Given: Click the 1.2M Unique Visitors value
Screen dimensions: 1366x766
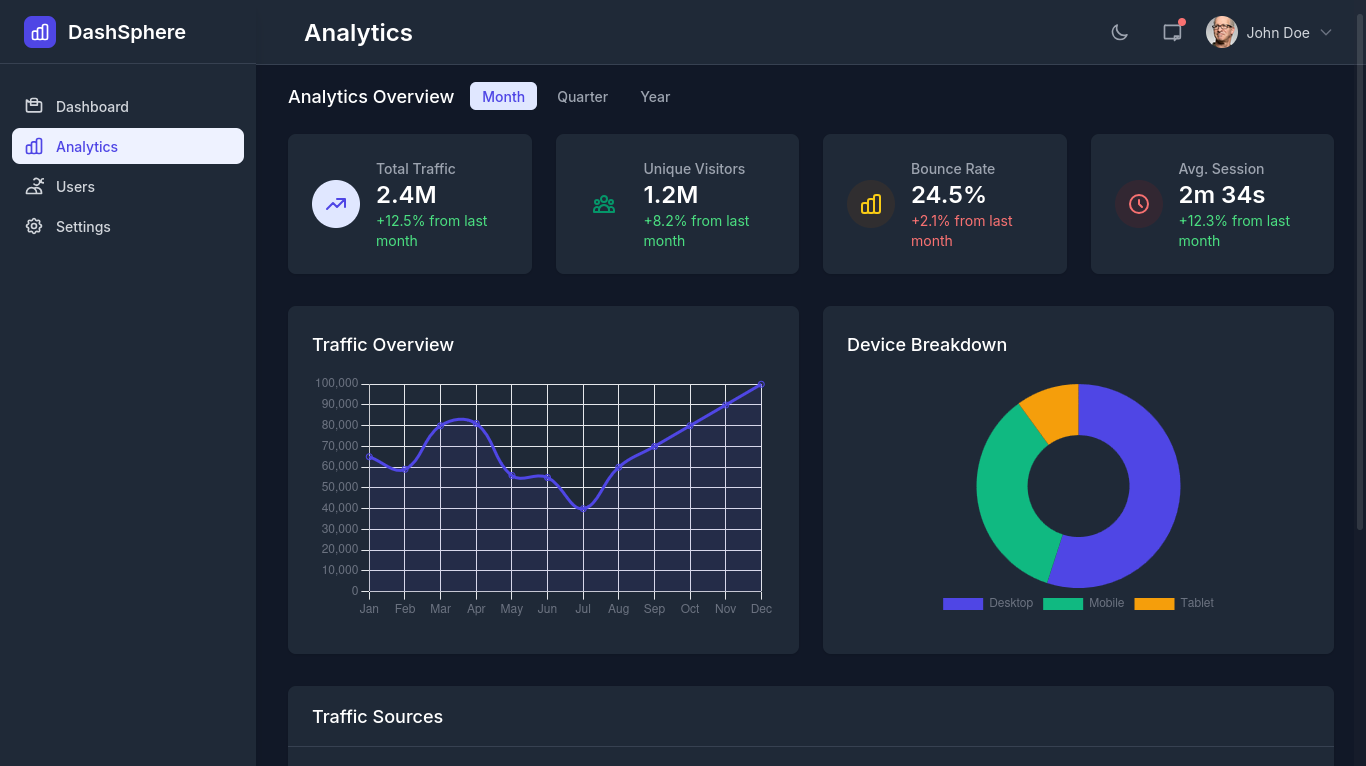Looking at the screenshot, I should pos(671,195).
